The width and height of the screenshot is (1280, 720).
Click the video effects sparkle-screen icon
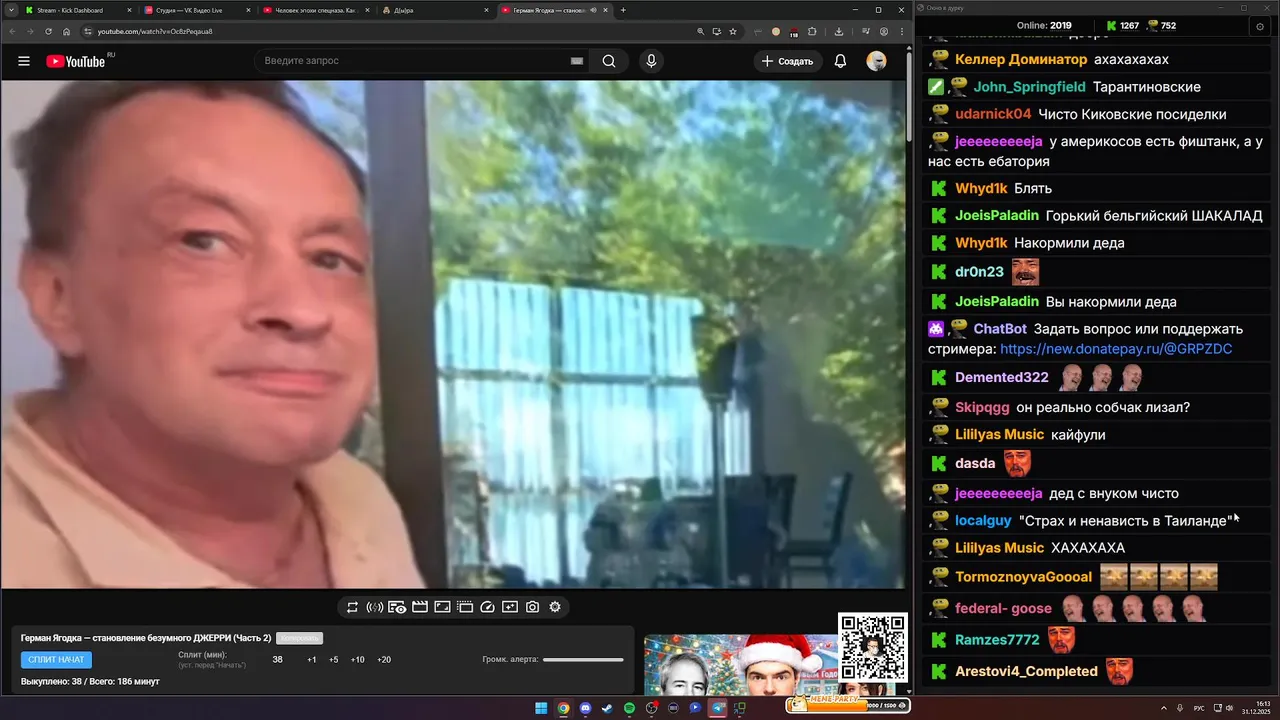click(x=510, y=607)
